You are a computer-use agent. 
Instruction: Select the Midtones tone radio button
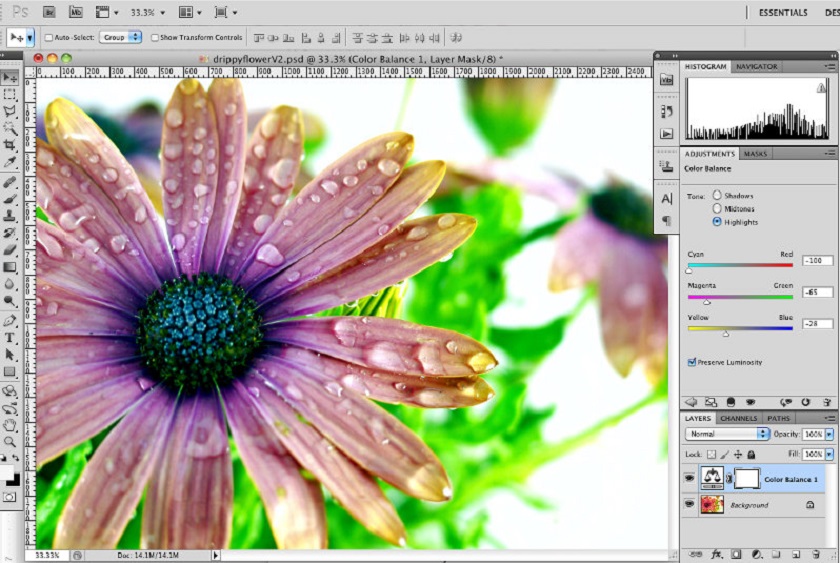tap(717, 209)
